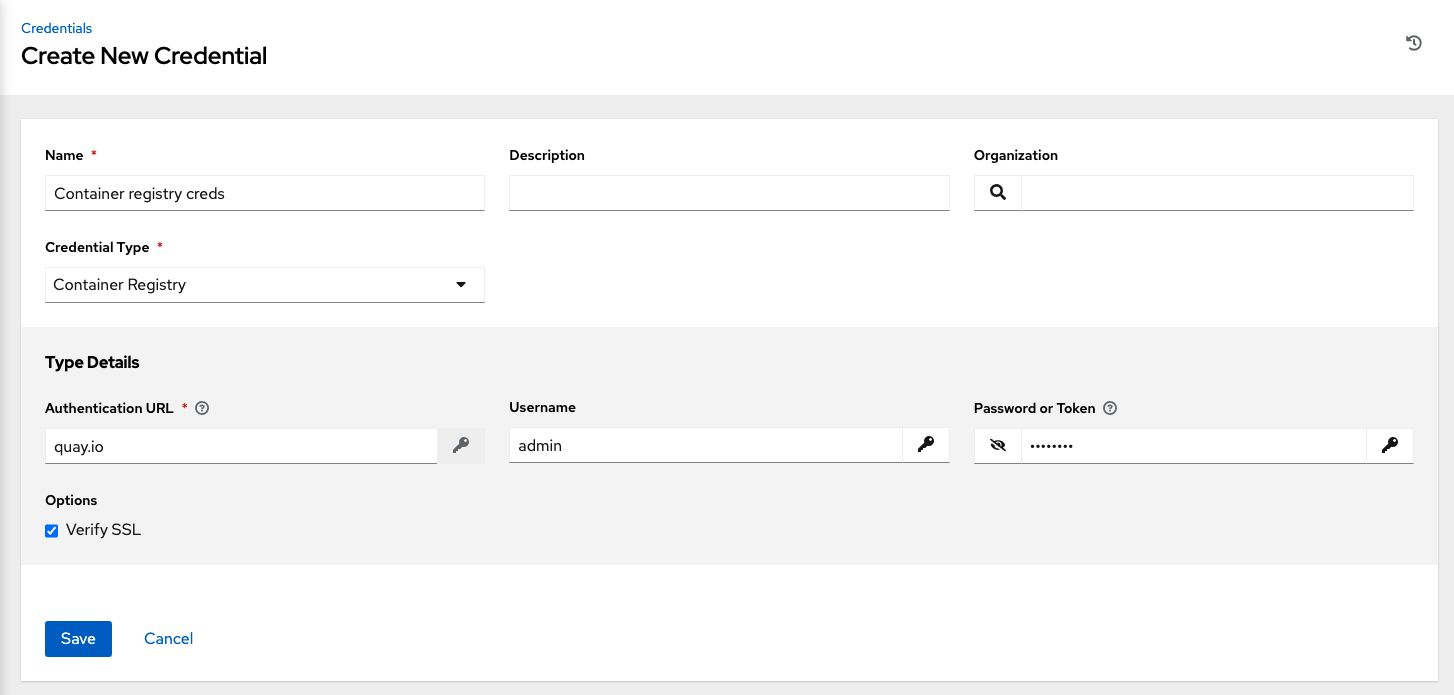
Task: Navigate back via the Credentials breadcrumb
Action: (56, 28)
